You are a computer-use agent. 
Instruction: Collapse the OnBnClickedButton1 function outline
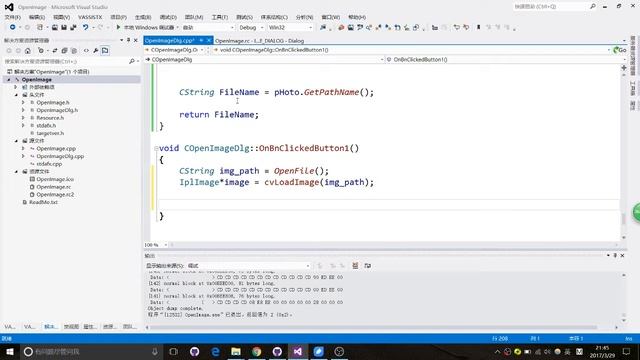point(156,148)
